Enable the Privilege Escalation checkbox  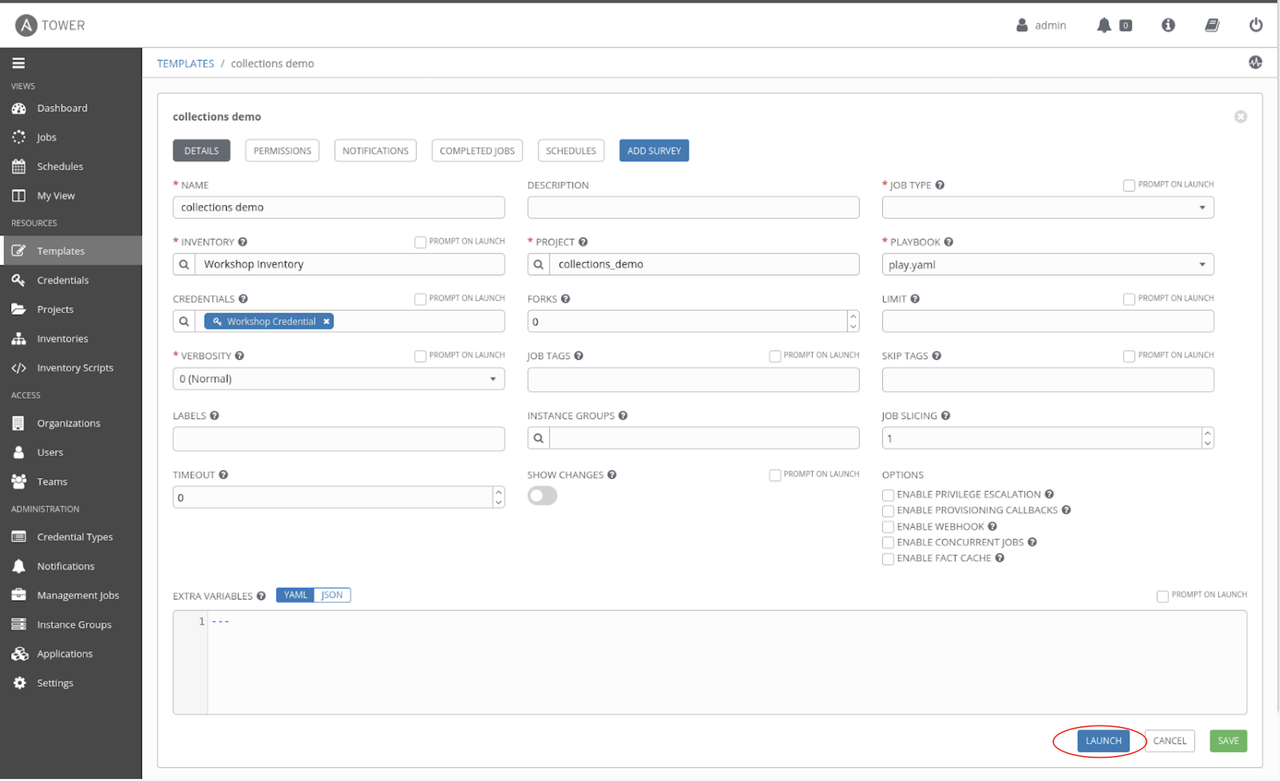(888, 494)
